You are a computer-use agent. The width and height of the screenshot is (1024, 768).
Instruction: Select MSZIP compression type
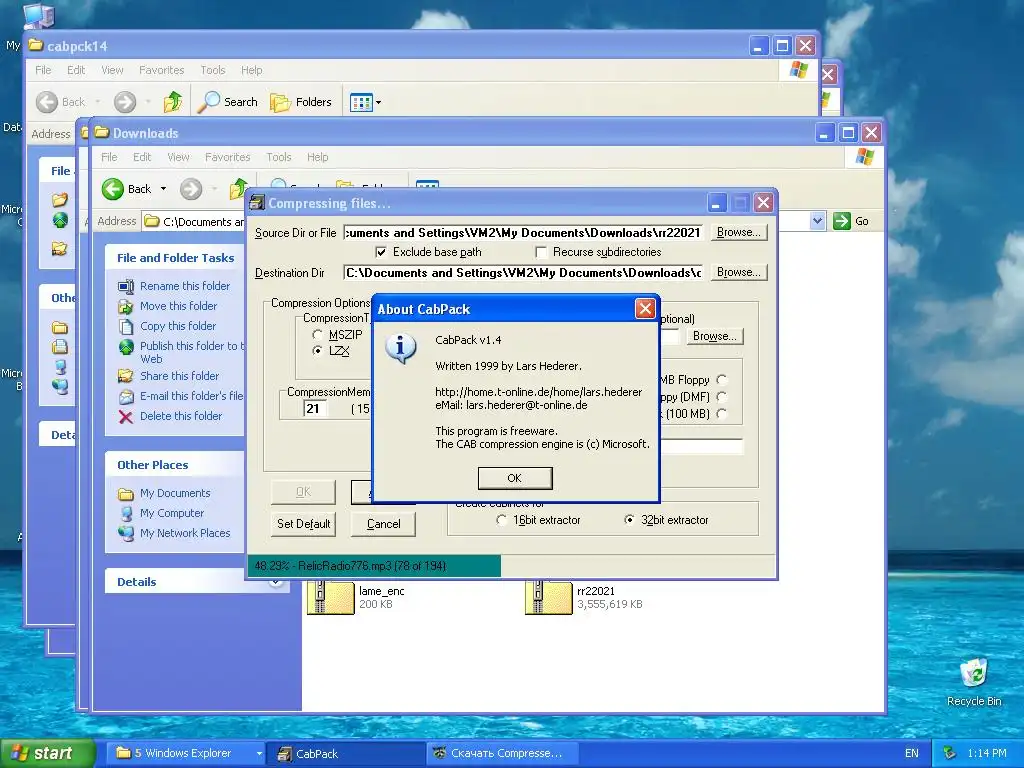point(317,334)
